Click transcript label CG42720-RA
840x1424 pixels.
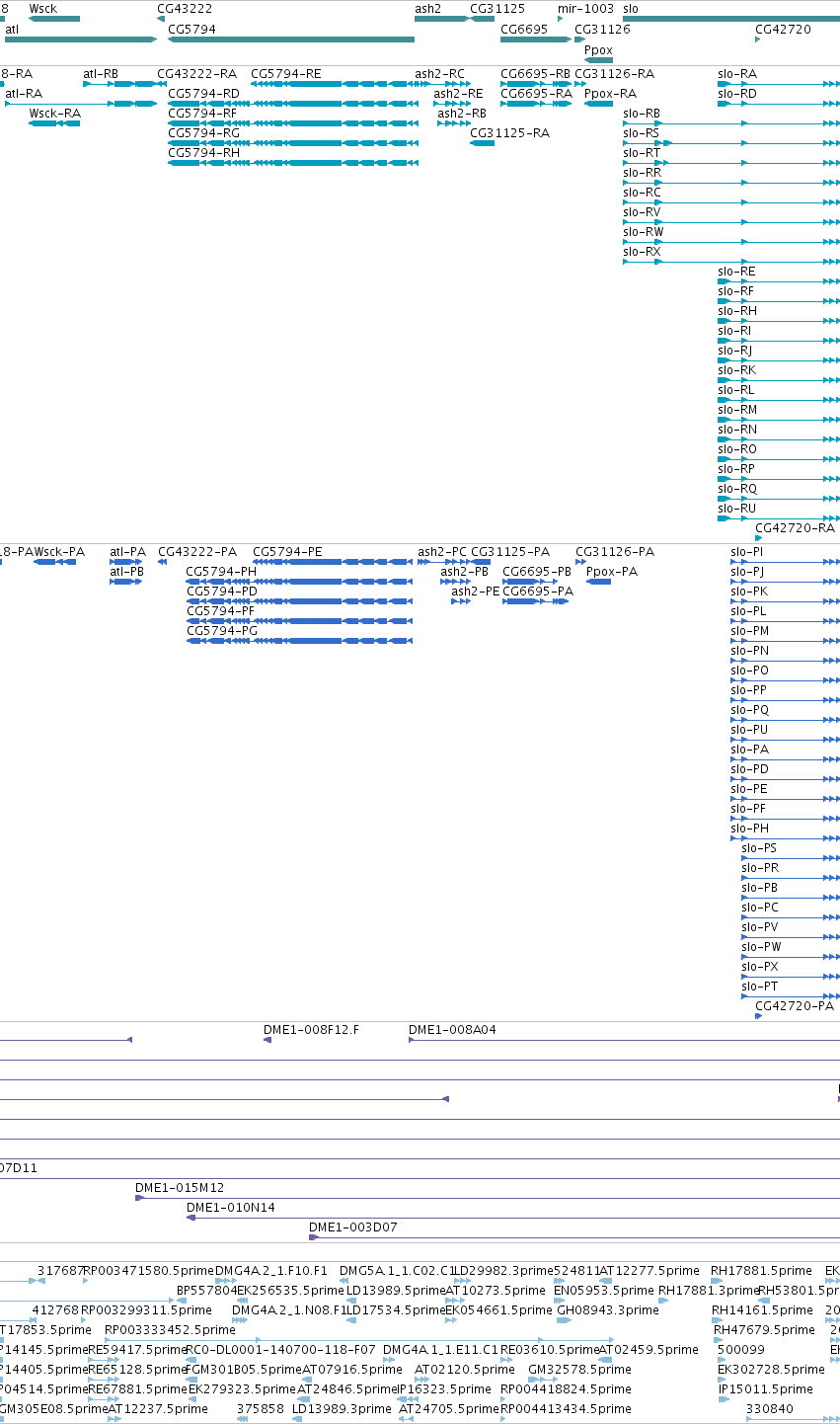(x=795, y=528)
